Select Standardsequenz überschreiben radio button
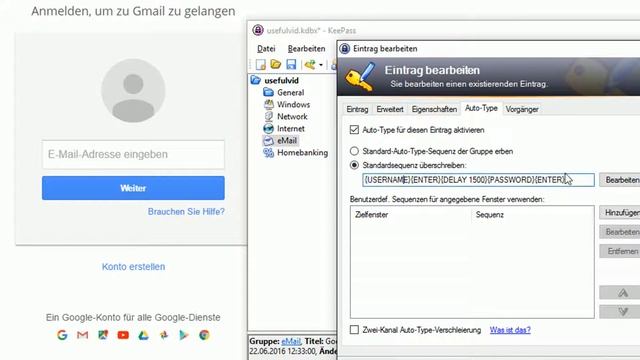The width and height of the screenshot is (640, 360). [x=354, y=165]
